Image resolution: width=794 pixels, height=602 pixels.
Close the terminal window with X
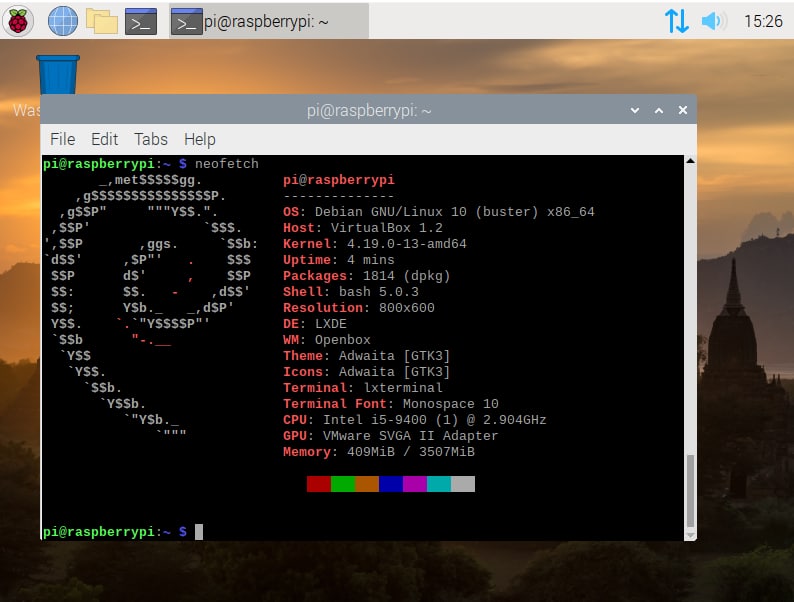pyautogui.click(x=683, y=110)
